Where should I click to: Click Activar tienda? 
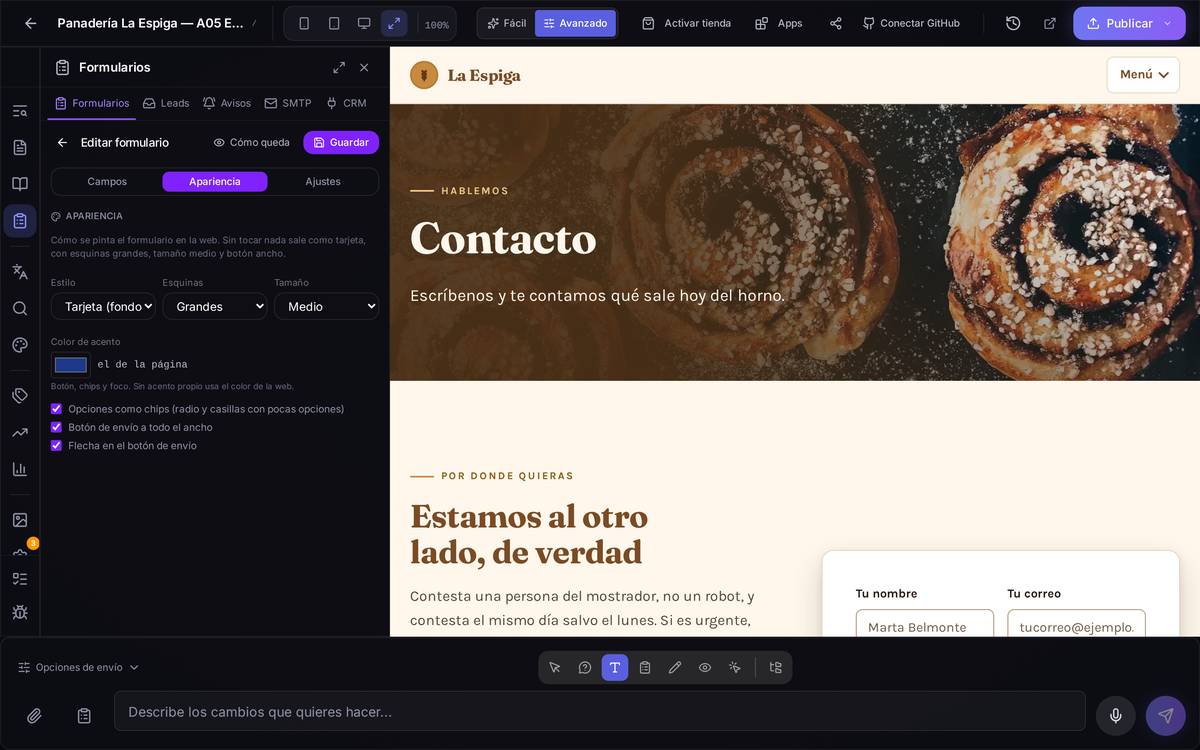(686, 23)
